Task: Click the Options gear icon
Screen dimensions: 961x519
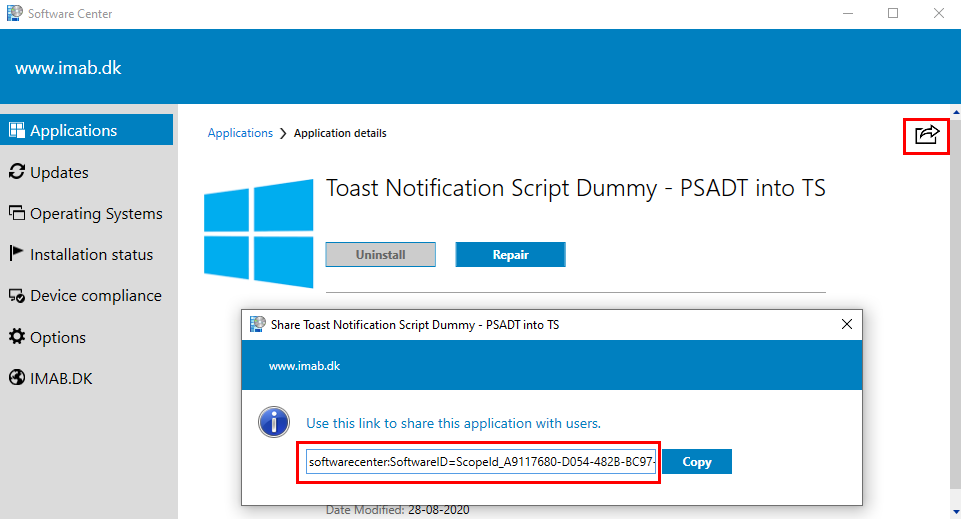Action: pyautogui.click(x=17, y=336)
